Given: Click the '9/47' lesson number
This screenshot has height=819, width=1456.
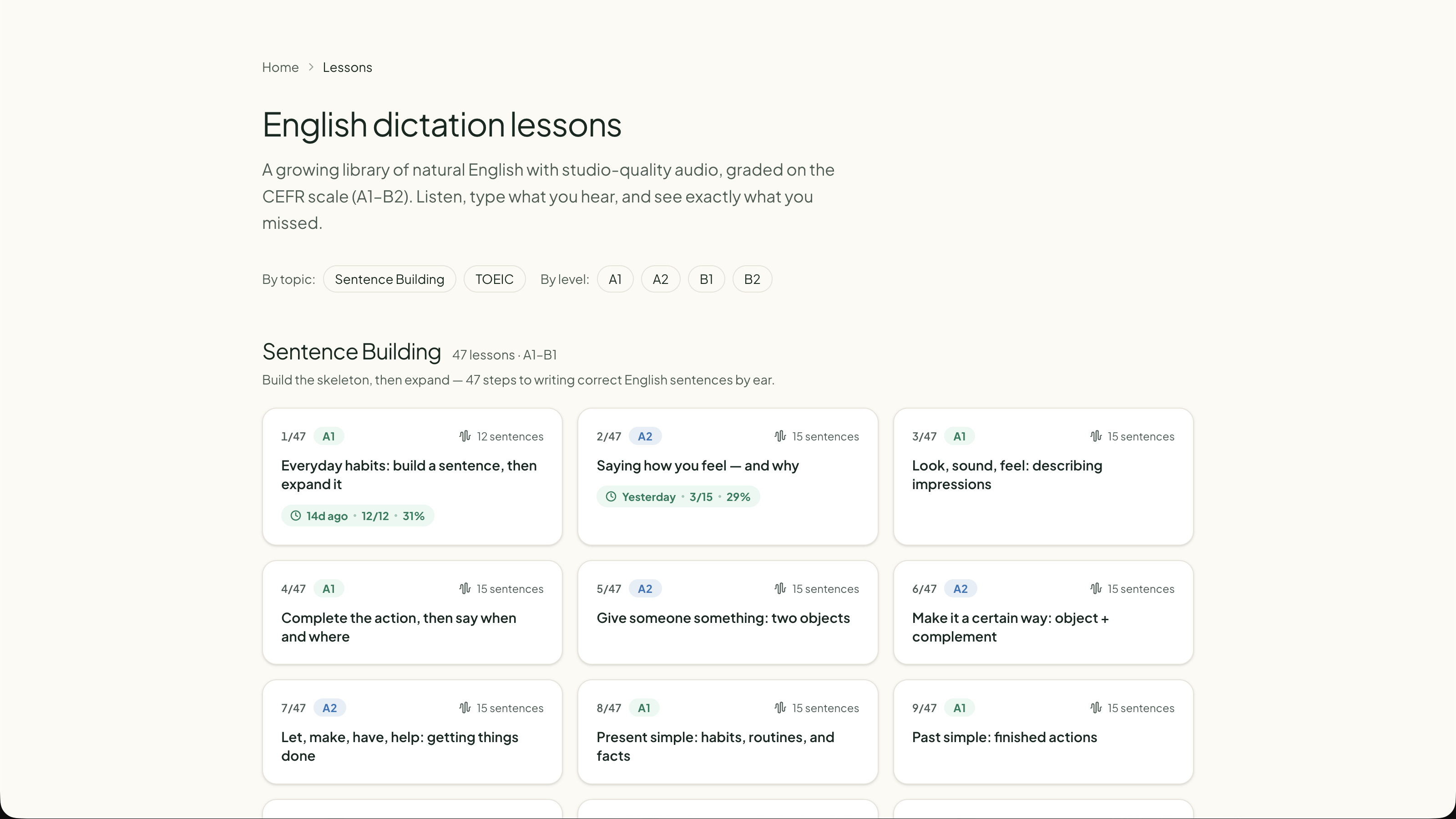Looking at the screenshot, I should [924, 708].
